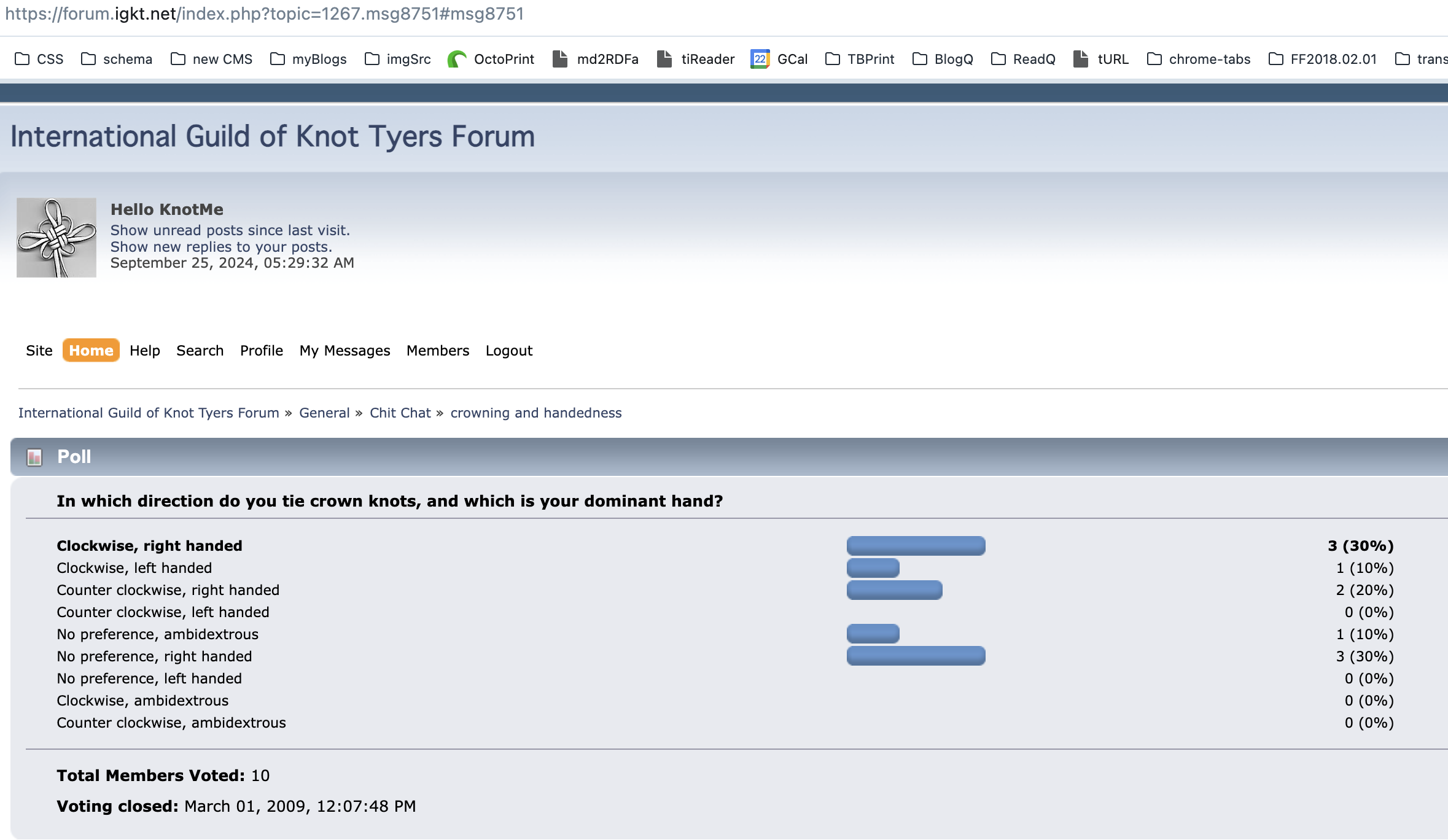The image size is (1448, 840).
Task: Click the knot avatar image
Action: (x=56, y=238)
